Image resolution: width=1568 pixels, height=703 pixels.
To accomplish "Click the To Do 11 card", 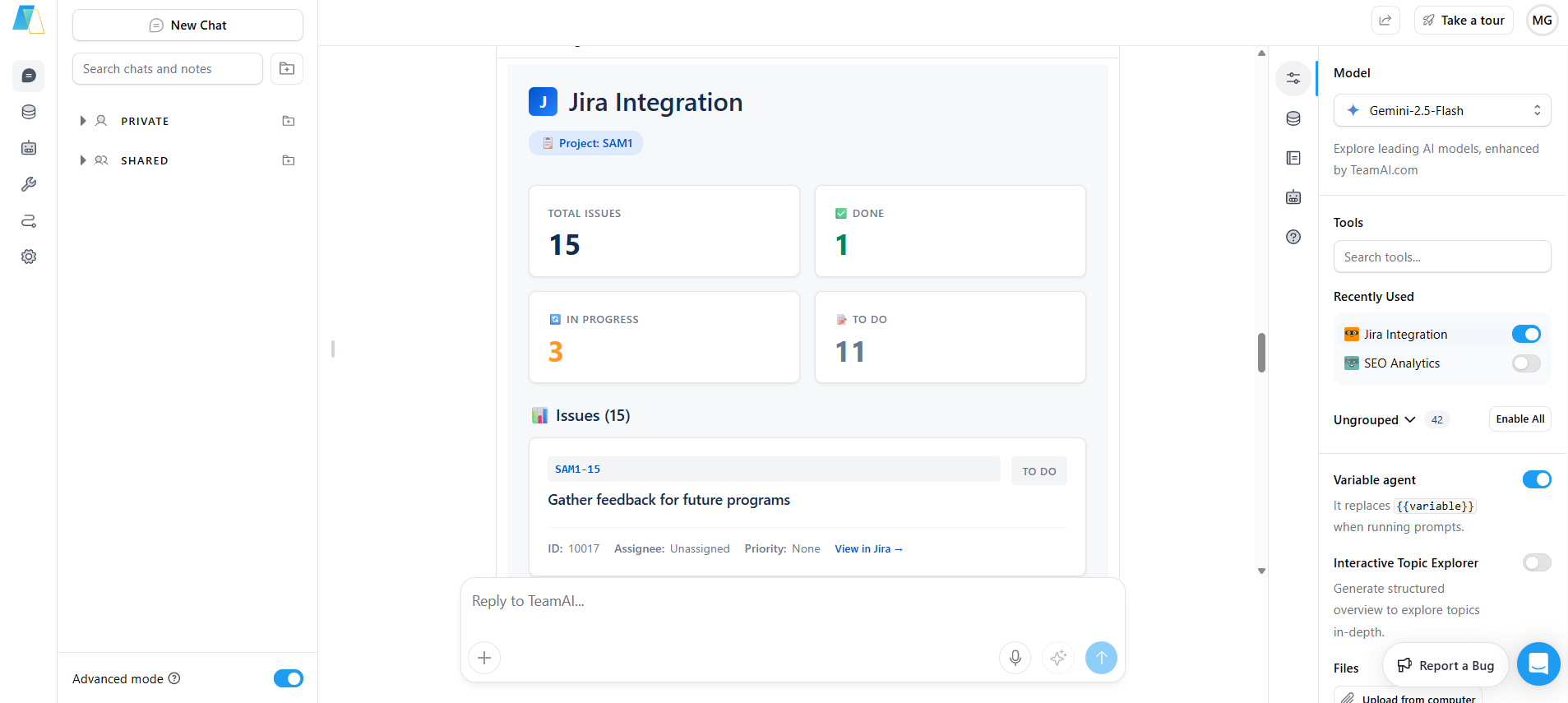I will click(x=951, y=337).
